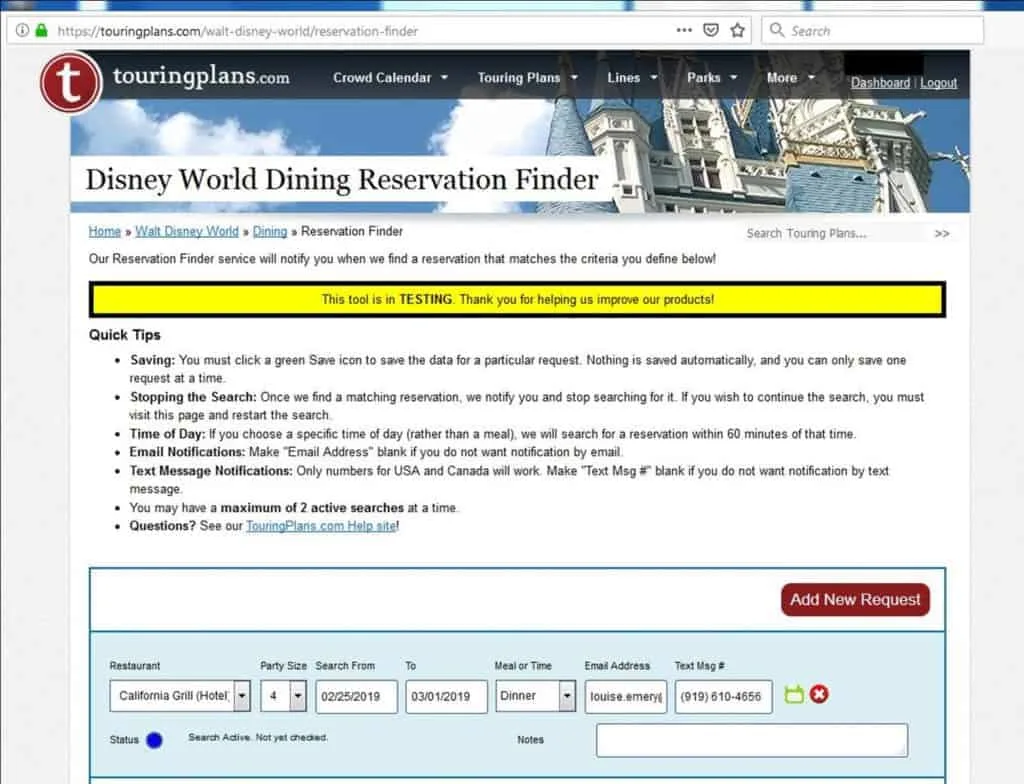
Task: Click Disney World Dining Reservation Finder heading
Action: [x=342, y=180]
